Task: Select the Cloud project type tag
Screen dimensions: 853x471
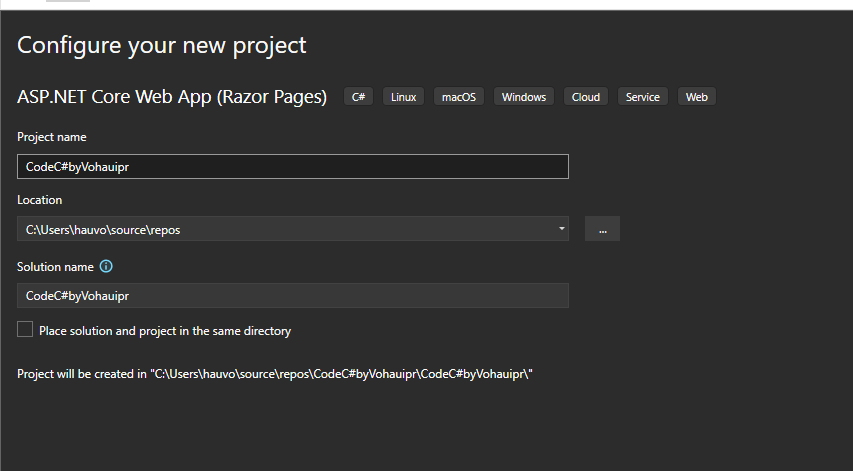Action: tap(586, 97)
